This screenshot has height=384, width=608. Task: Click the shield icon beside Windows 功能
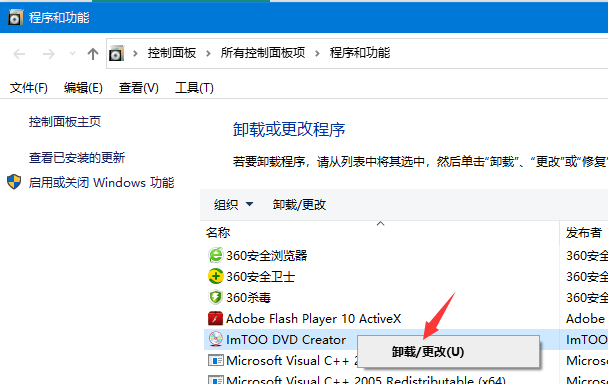[x=14, y=182]
